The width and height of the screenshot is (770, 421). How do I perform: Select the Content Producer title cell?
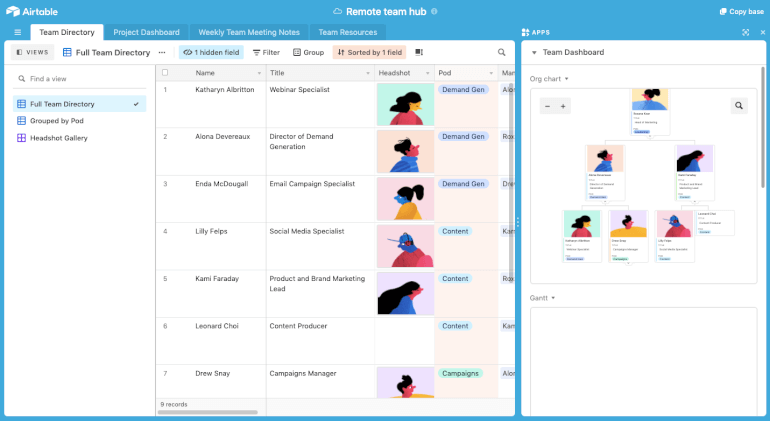point(320,341)
